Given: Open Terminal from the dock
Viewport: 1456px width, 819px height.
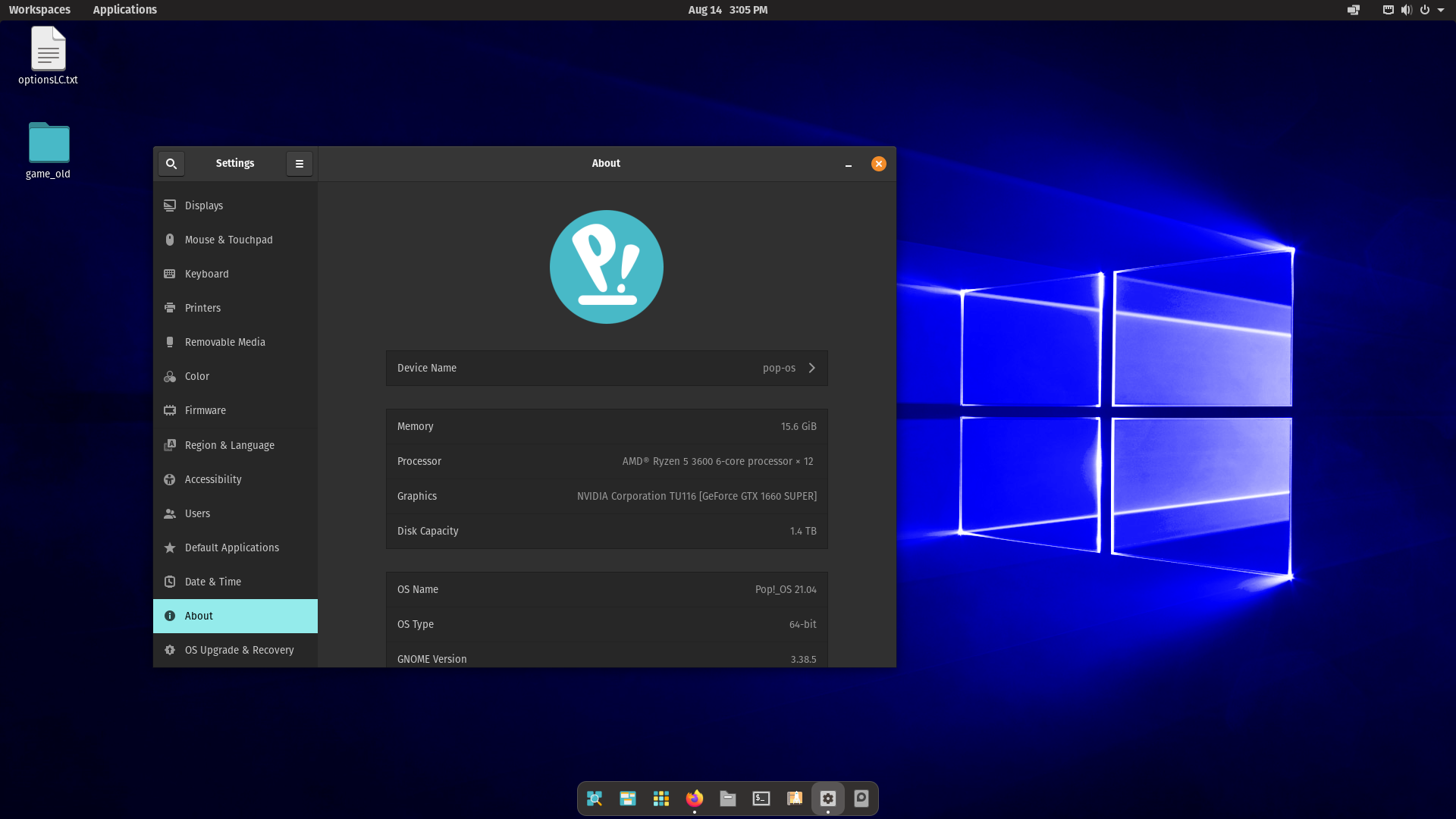Looking at the screenshot, I should [x=761, y=798].
